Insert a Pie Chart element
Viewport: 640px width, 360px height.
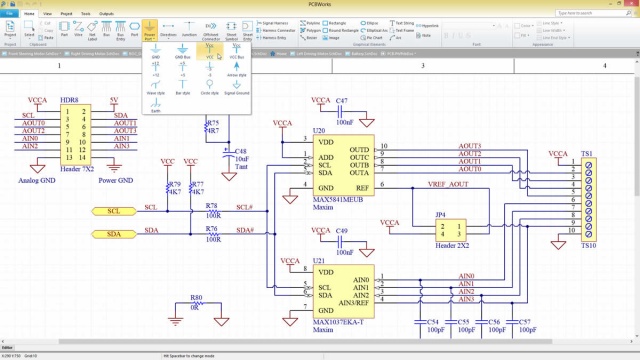coord(371,38)
